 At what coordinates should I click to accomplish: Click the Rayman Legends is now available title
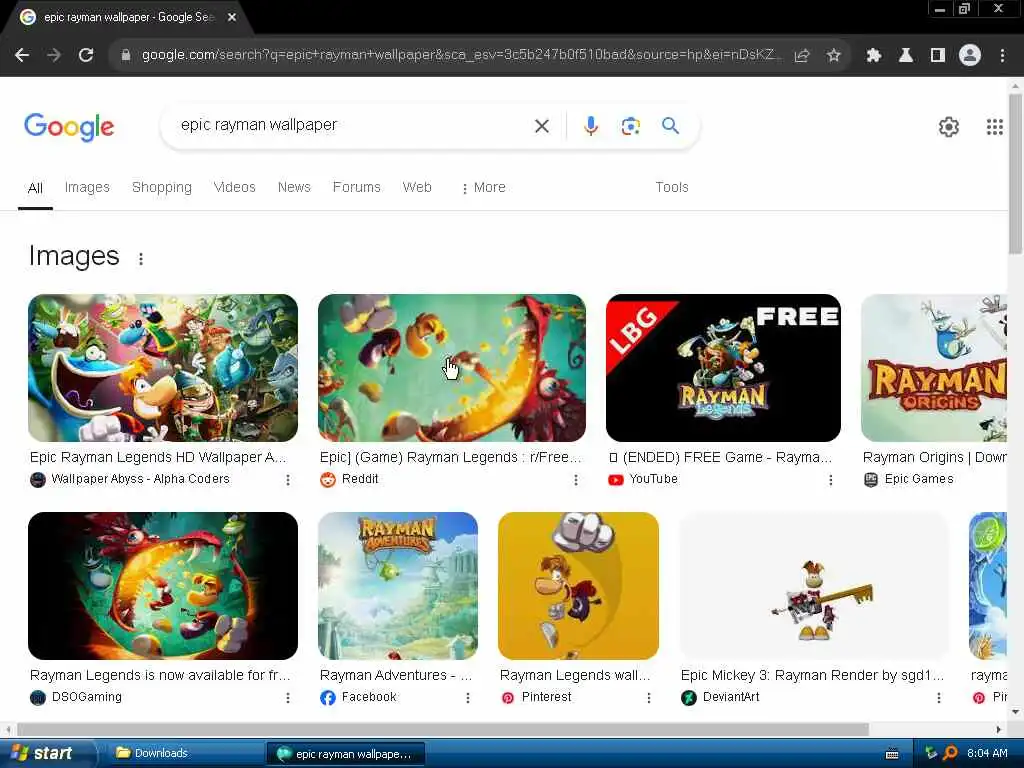pyautogui.click(x=160, y=676)
